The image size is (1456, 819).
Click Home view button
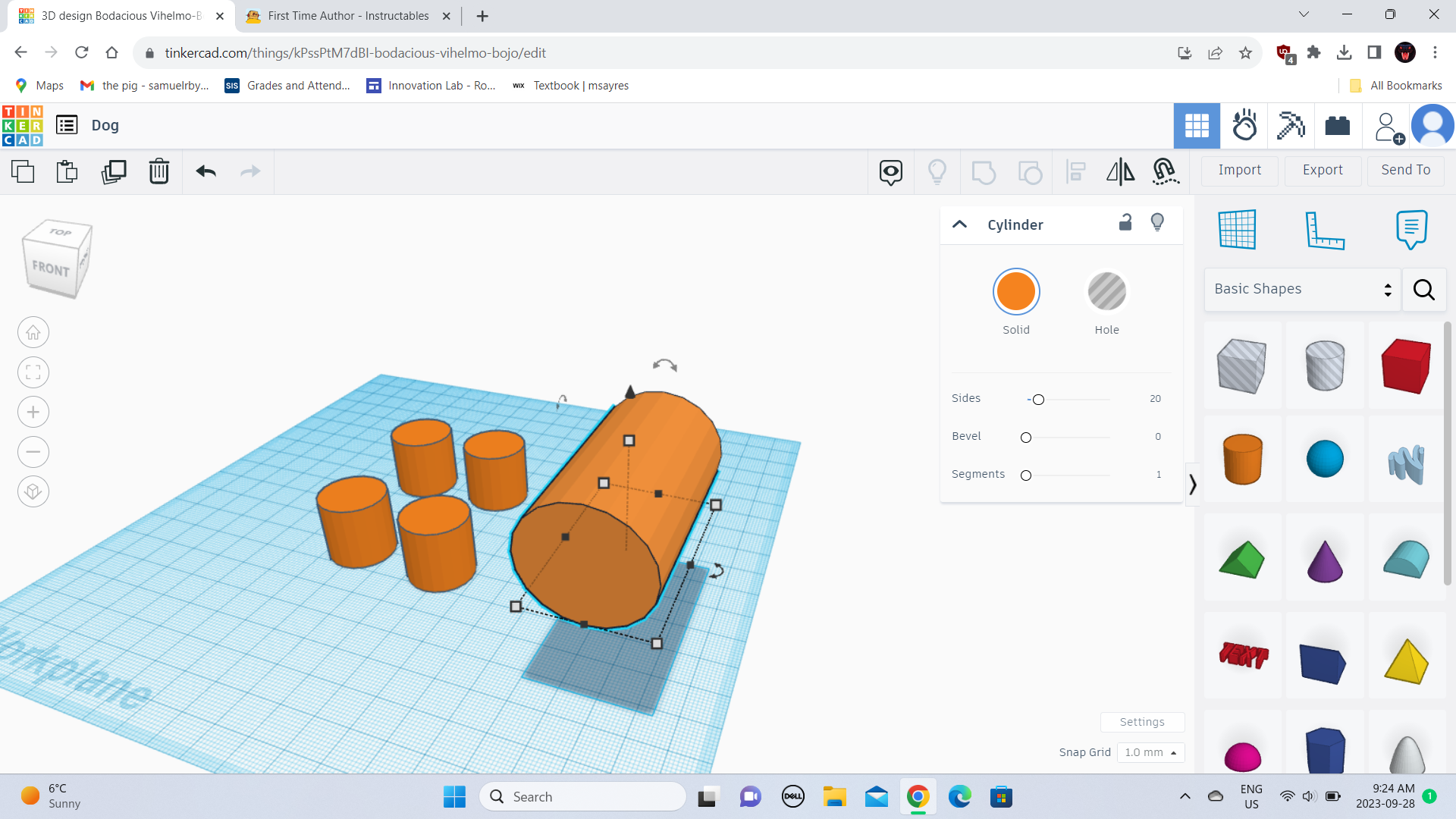(x=33, y=332)
